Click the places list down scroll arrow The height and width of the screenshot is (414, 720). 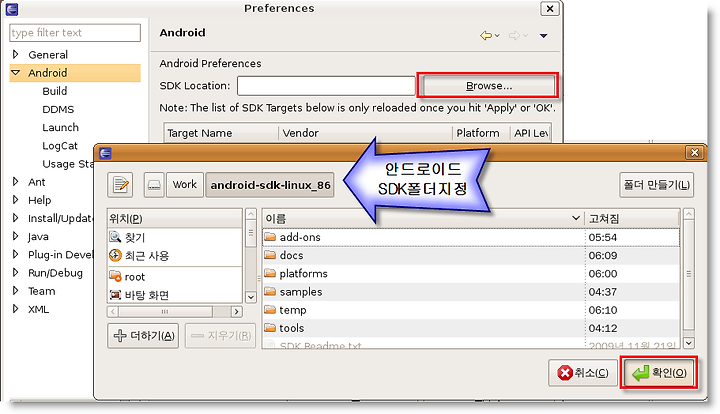[x=251, y=297]
